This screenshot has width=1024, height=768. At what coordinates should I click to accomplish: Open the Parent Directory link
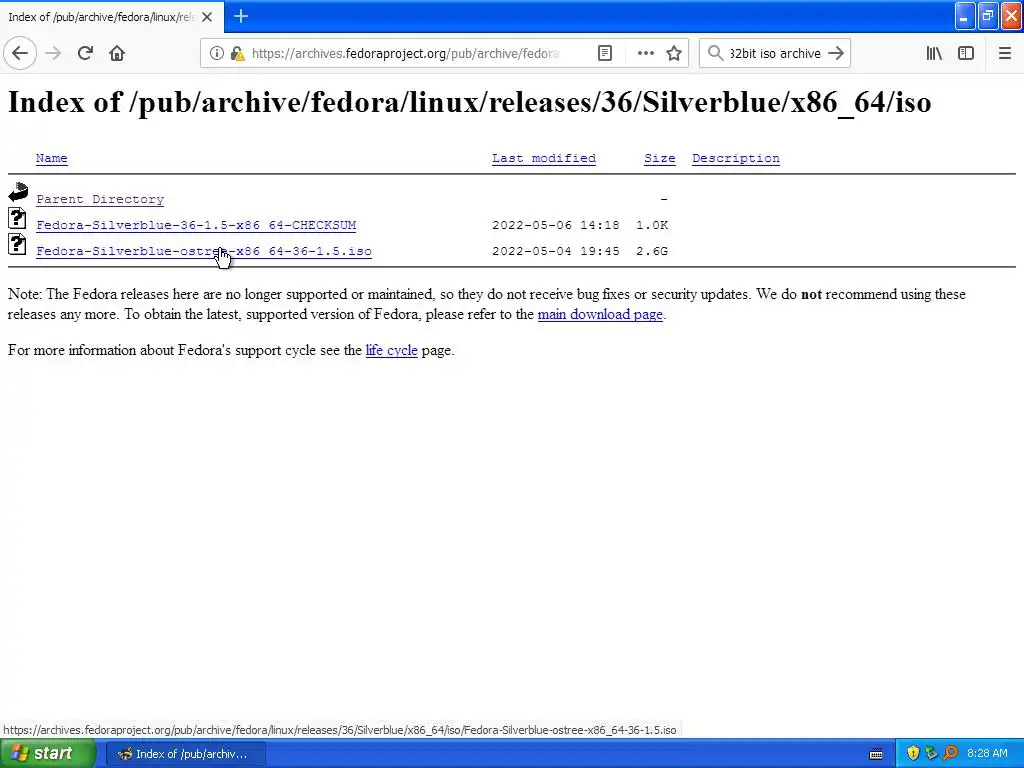tap(100, 199)
